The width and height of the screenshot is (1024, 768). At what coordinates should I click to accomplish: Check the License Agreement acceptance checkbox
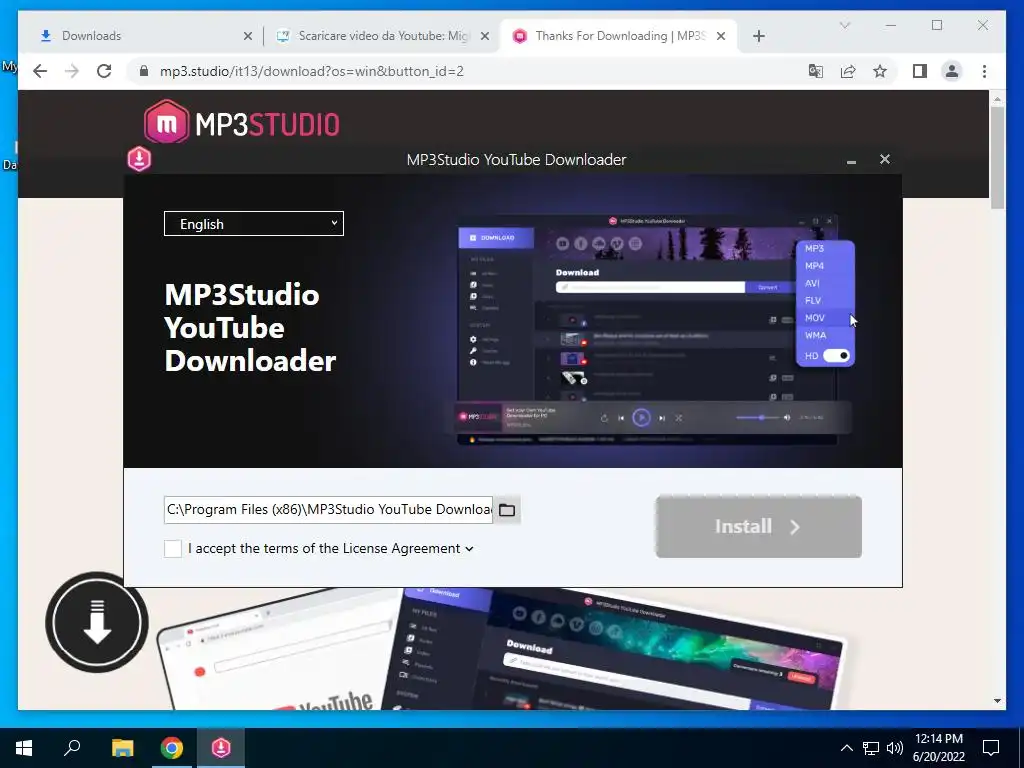click(172, 549)
